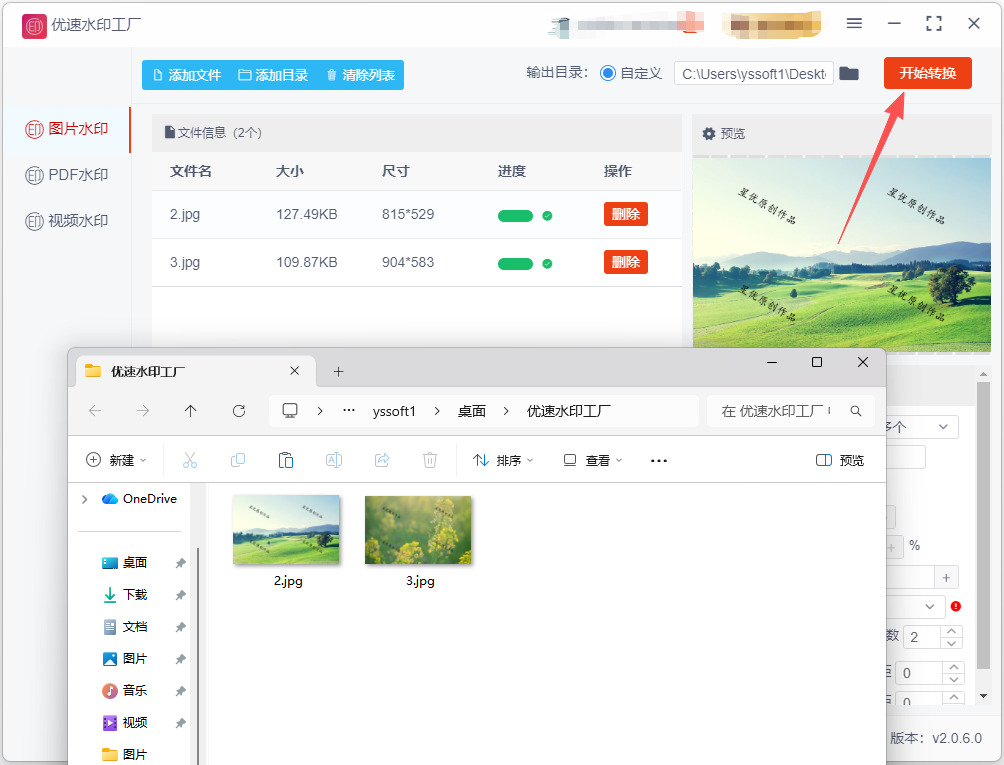Expand the OneDrive tree node
This screenshot has height=765, width=1004.
(x=85, y=499)
